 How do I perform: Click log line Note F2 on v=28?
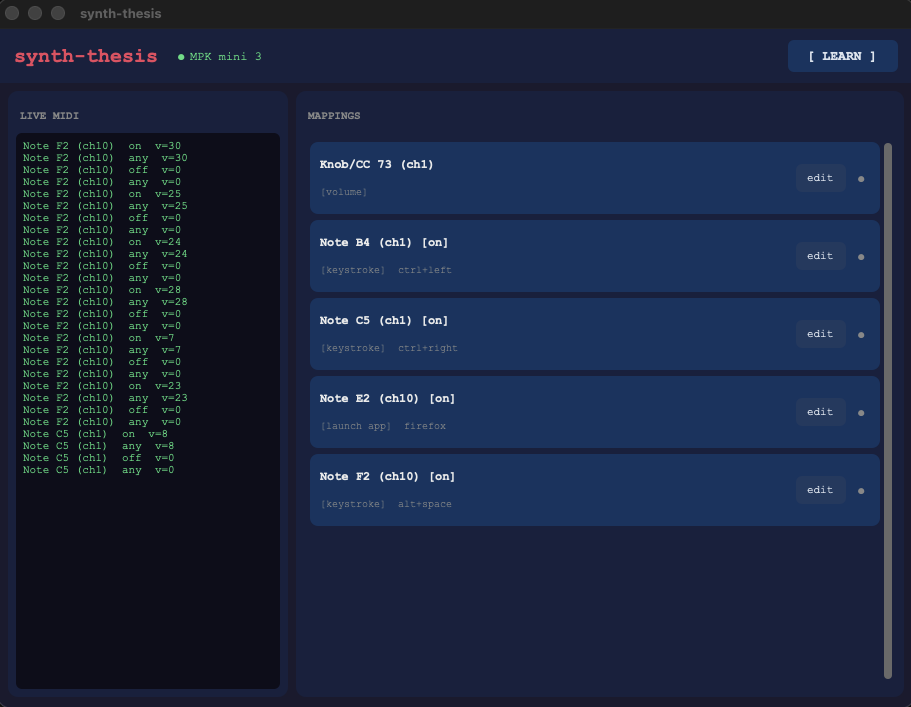(x=102, y=290)
